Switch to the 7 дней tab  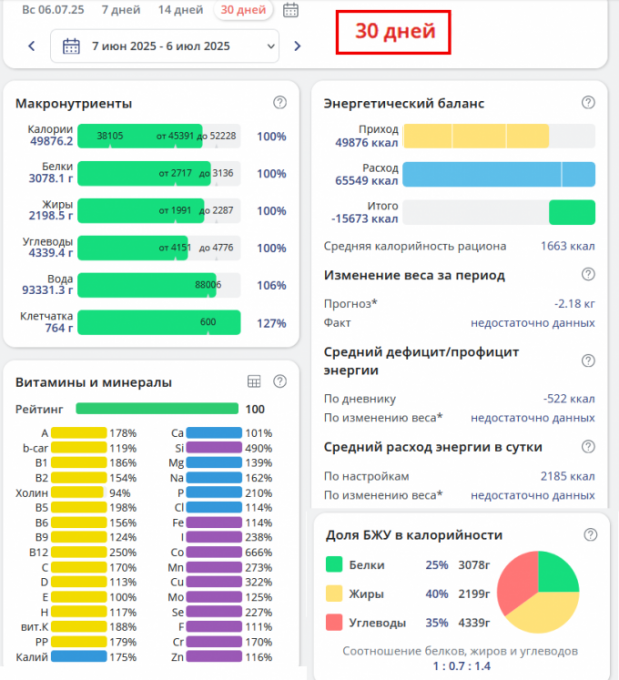click(x=120, y=10)
